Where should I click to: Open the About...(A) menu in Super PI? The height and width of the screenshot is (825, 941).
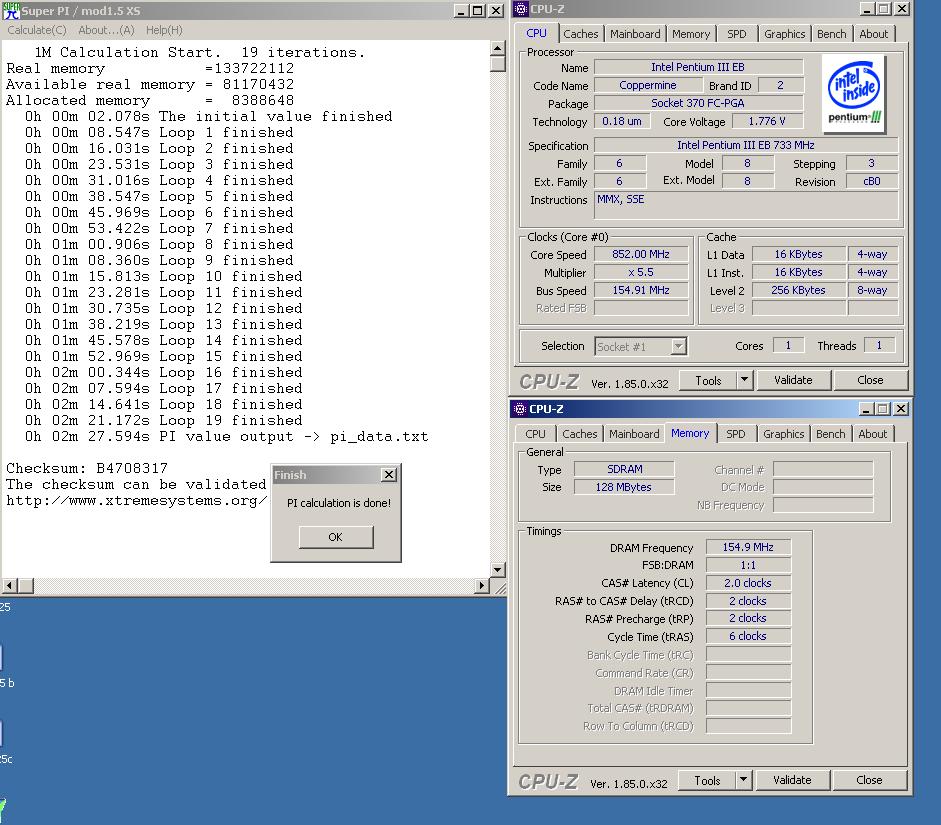coord(106,30)
